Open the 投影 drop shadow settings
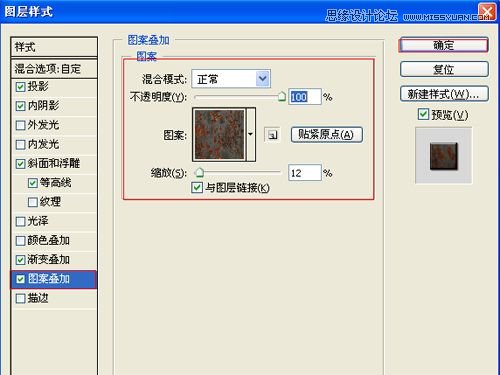The width and height of the screenshot is (500, 375). pos(38,87)
